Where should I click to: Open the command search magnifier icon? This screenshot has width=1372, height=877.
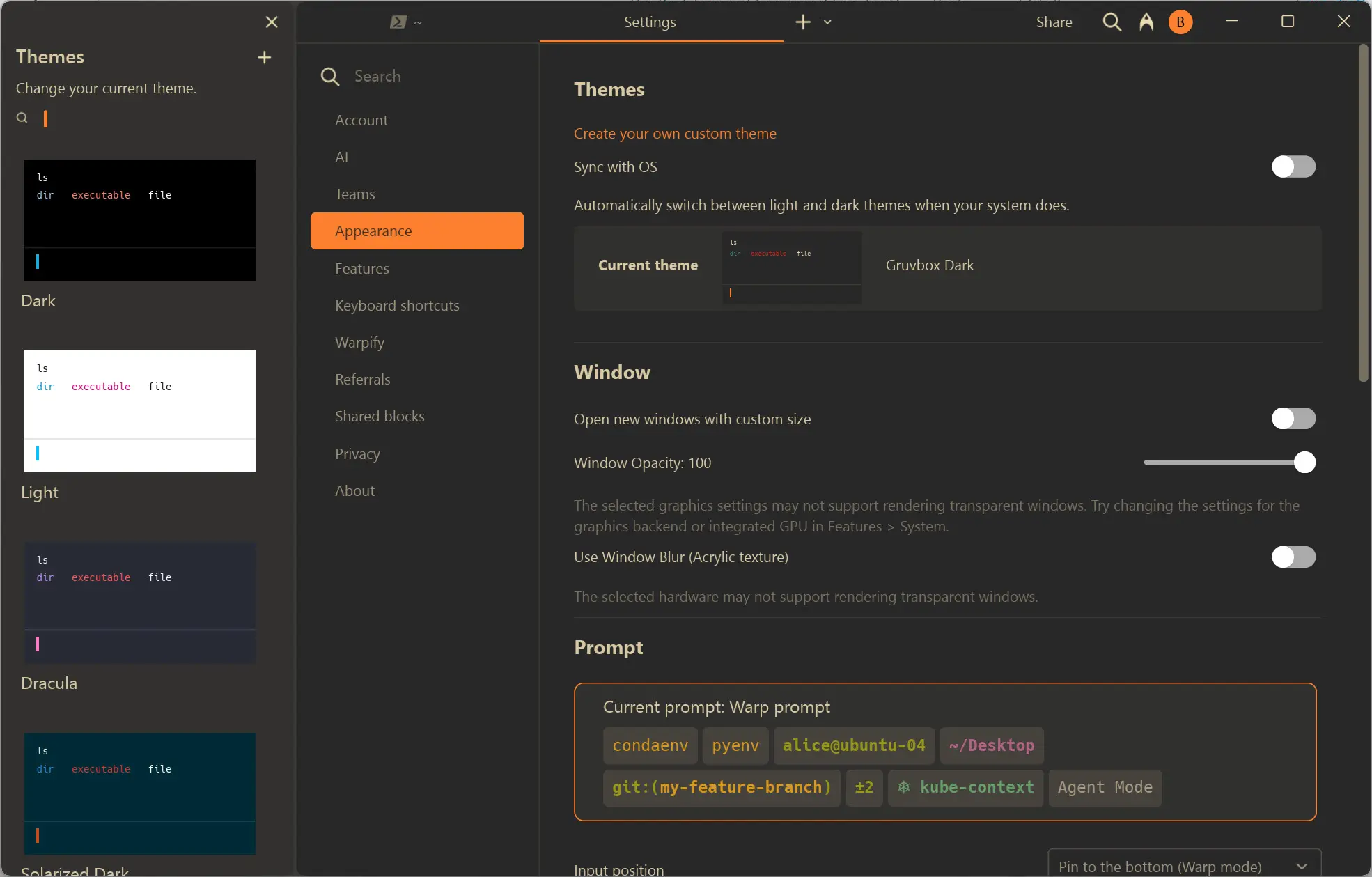pyautogui.click(x=1112, y=22)
